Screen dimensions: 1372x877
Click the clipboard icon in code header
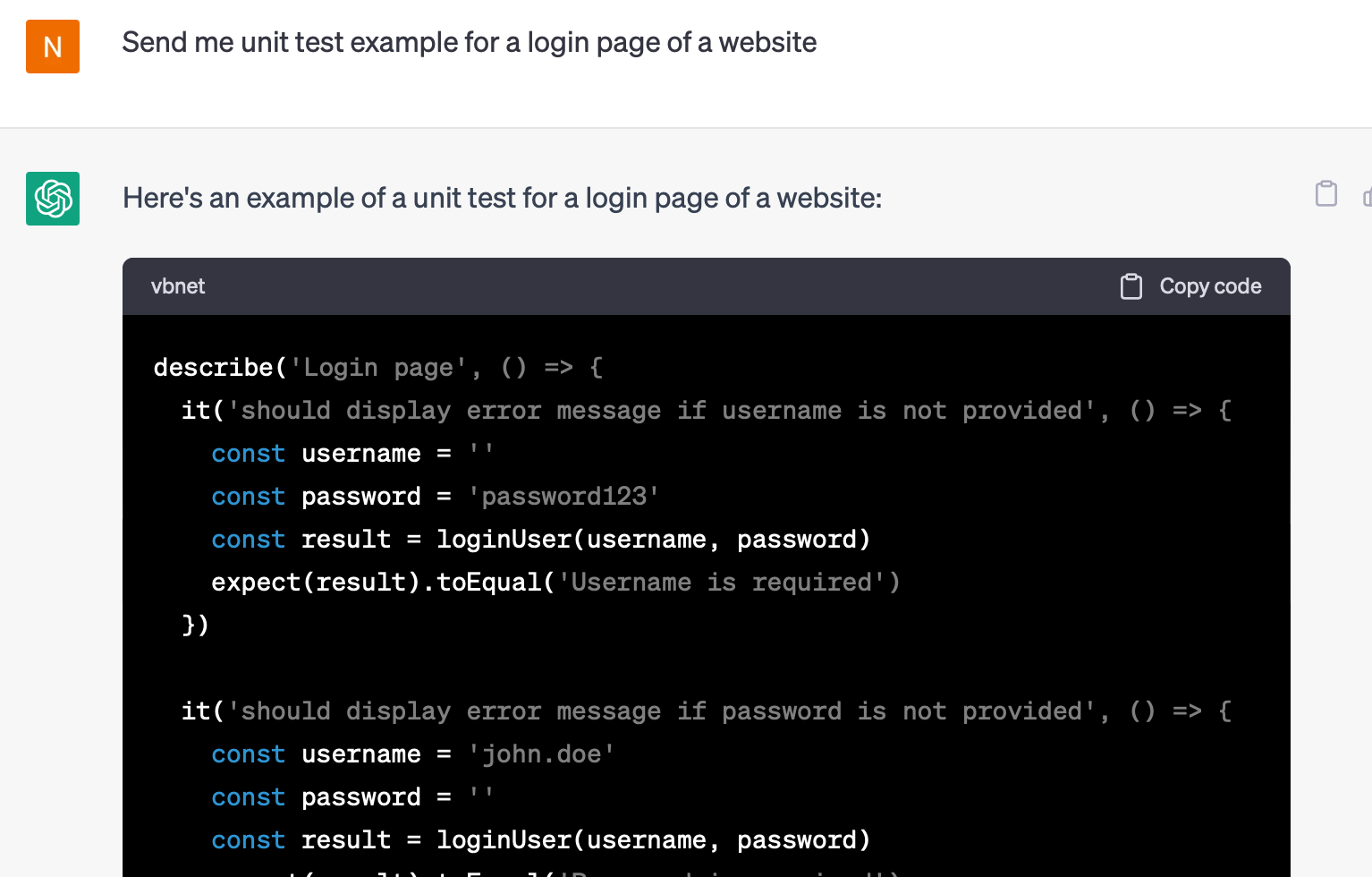pyautogui.click(x=1131, y=286)
